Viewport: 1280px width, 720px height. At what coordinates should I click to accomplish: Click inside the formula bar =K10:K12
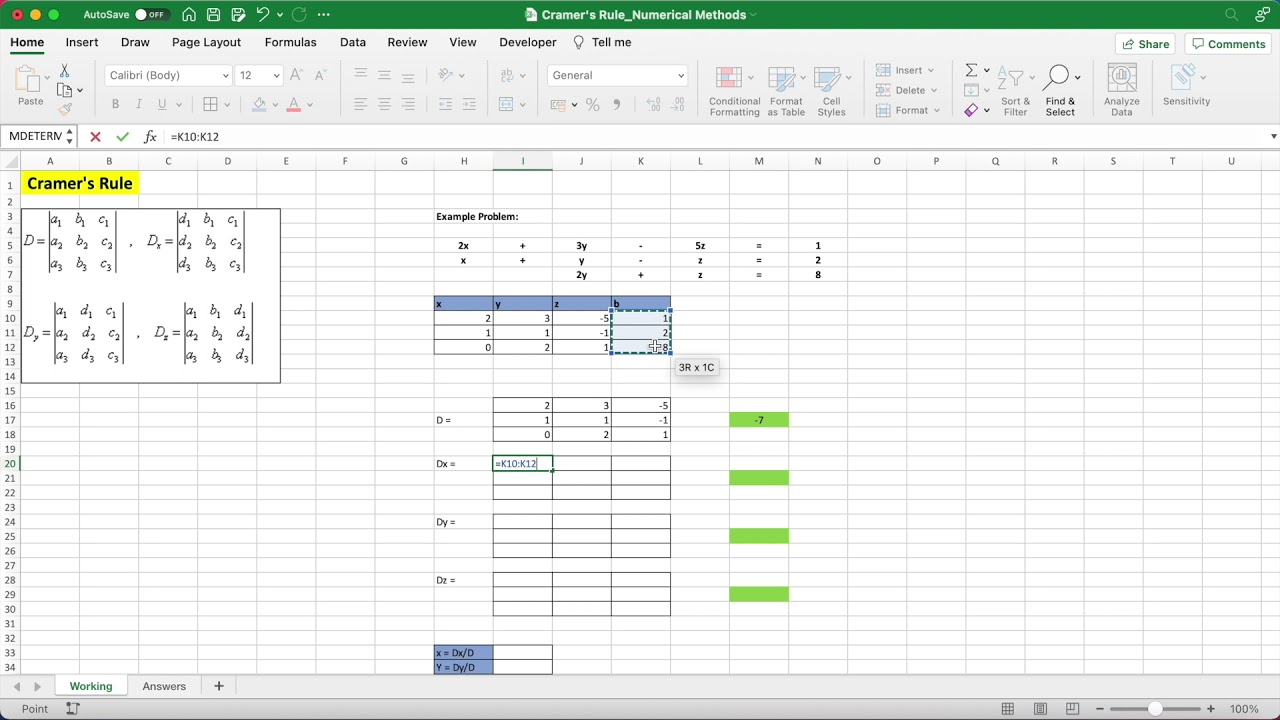click(x=715, y=137)
